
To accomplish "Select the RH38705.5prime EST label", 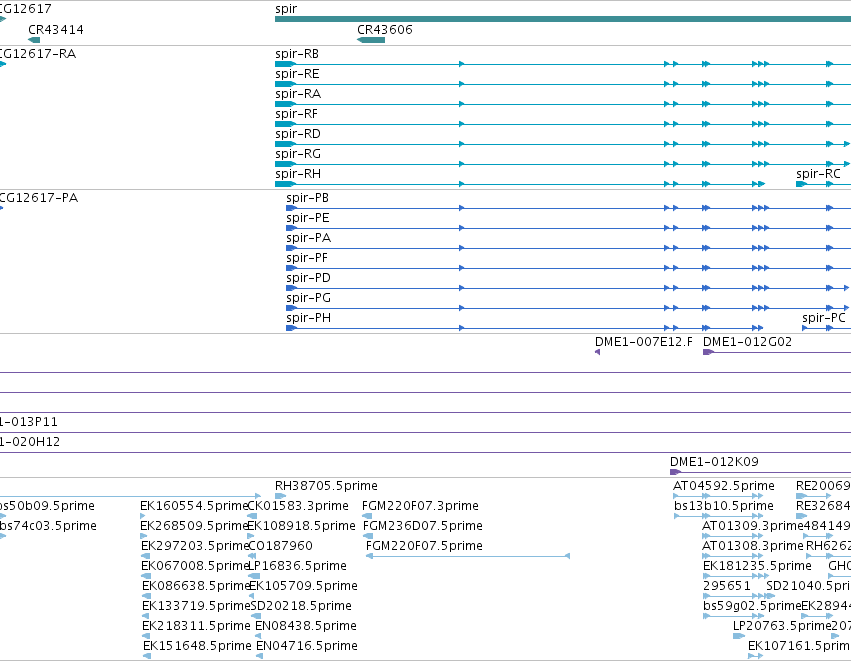I will pos(326,486).
